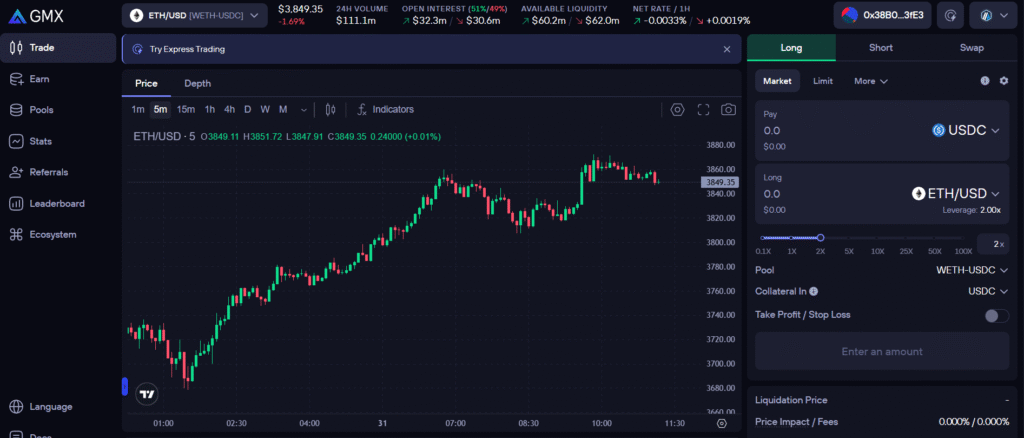
Task: Click the Collateral In info icon
Action: [x=814, y=292]
